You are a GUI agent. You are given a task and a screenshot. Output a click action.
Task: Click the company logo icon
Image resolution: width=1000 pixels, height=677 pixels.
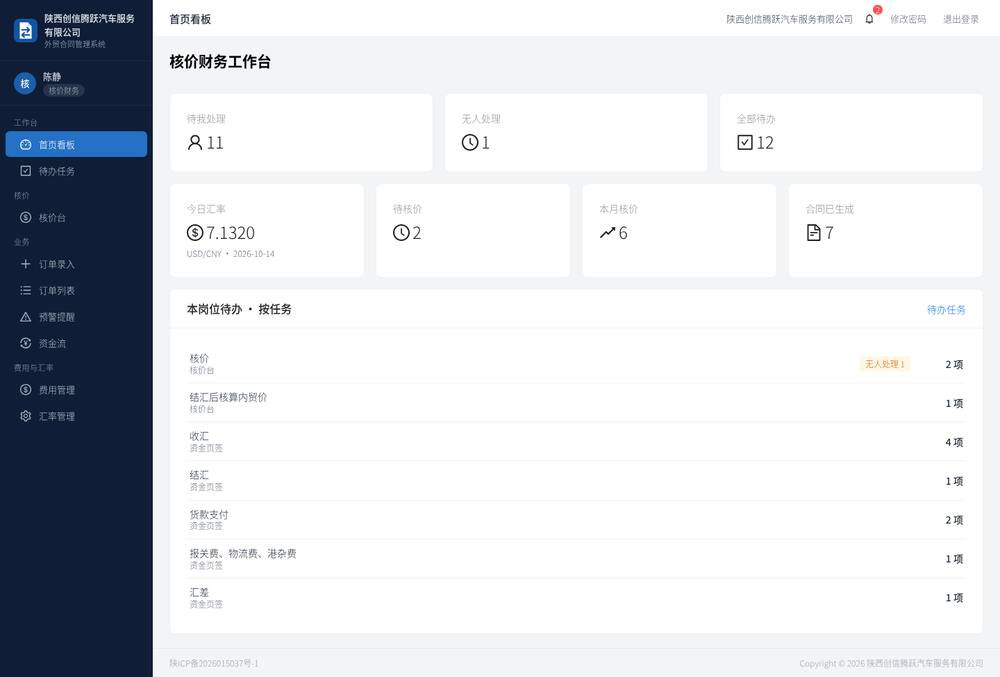(x=26, y=31)
